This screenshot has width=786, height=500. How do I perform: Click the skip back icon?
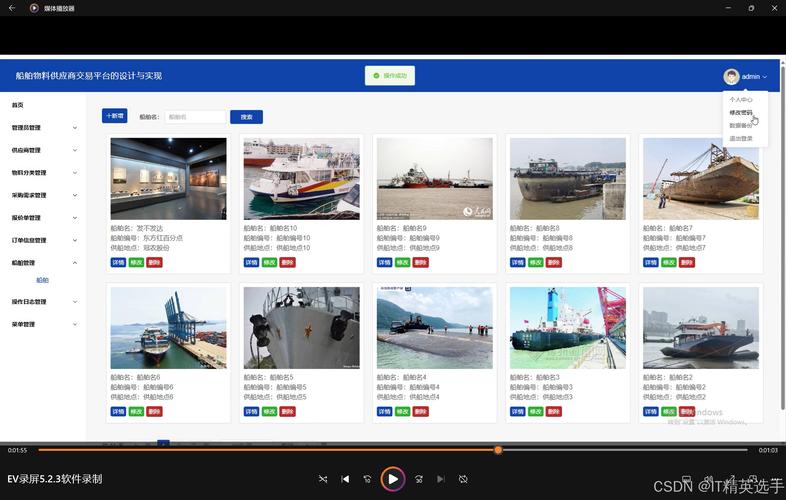(x=368, y=479)
